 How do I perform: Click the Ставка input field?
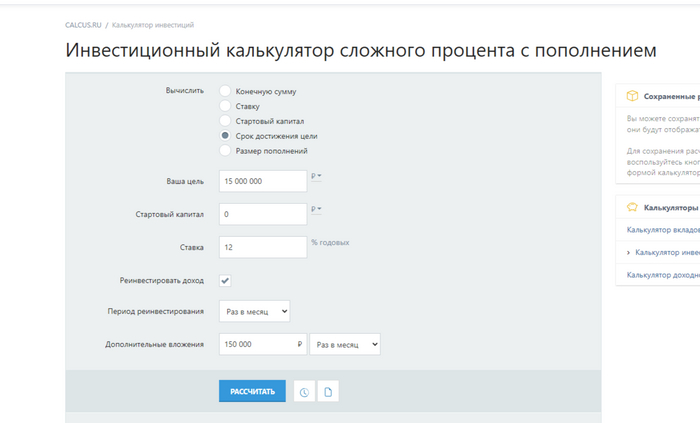click(x=262, y=247)
